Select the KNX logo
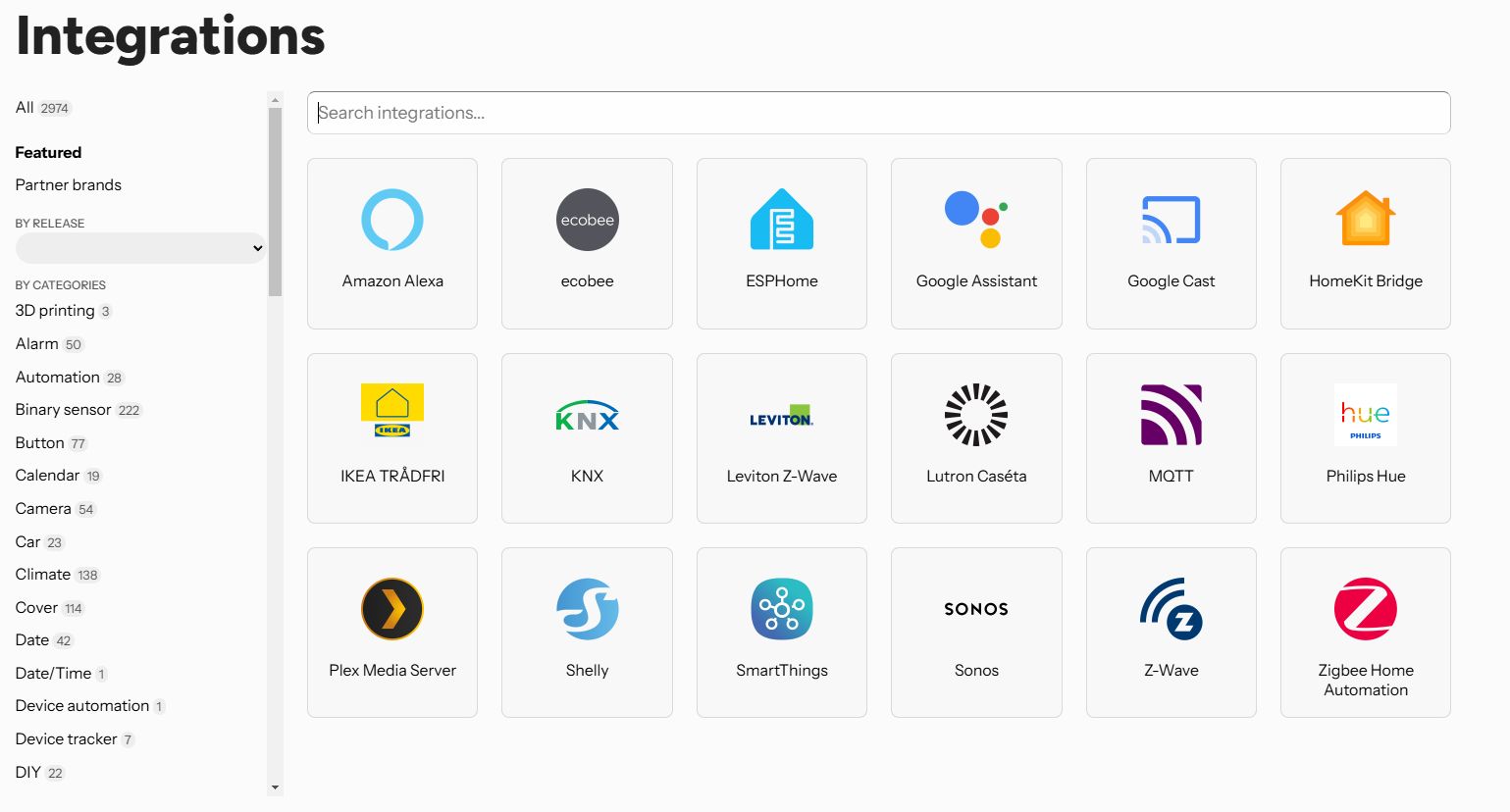The width and height of the screenshot is (1510, 812). (587, 416)
